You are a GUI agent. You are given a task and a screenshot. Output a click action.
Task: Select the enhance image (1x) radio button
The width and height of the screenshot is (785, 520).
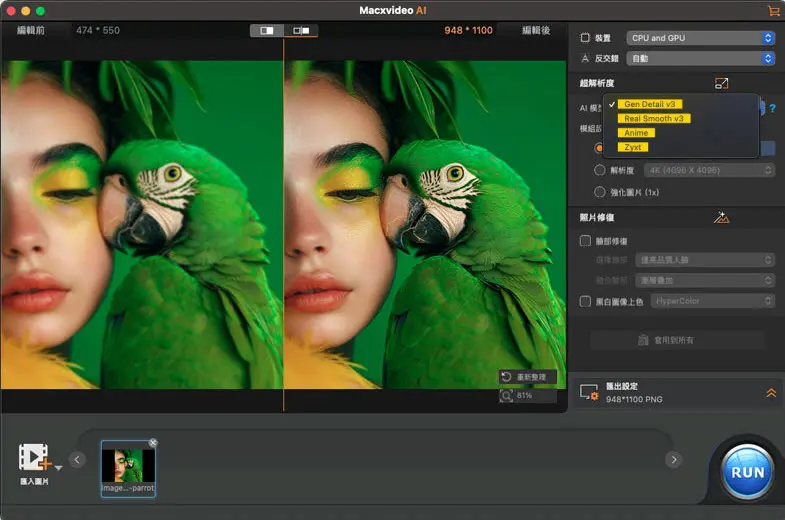click(x=600, y=192)
